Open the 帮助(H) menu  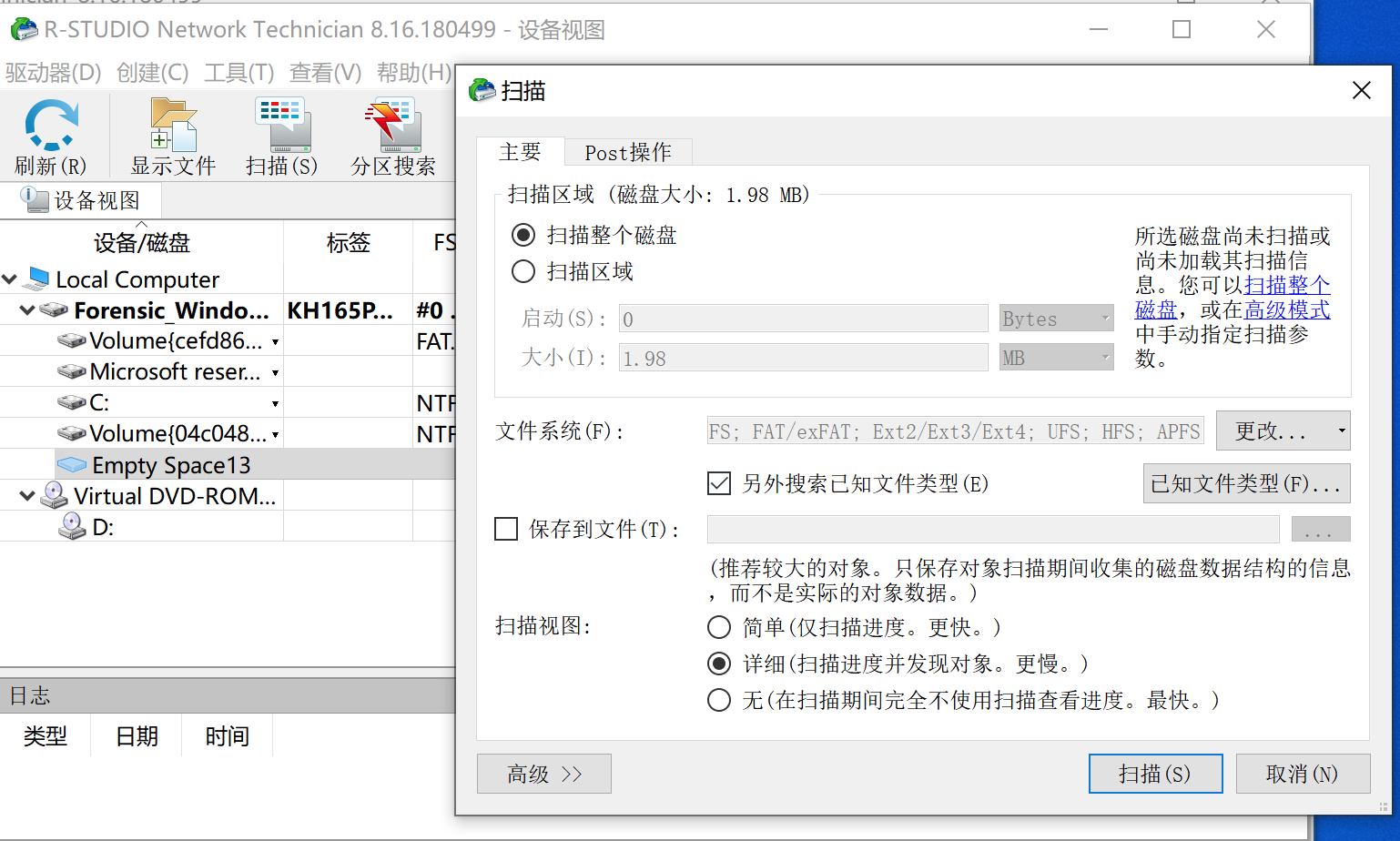pos(414,73)
